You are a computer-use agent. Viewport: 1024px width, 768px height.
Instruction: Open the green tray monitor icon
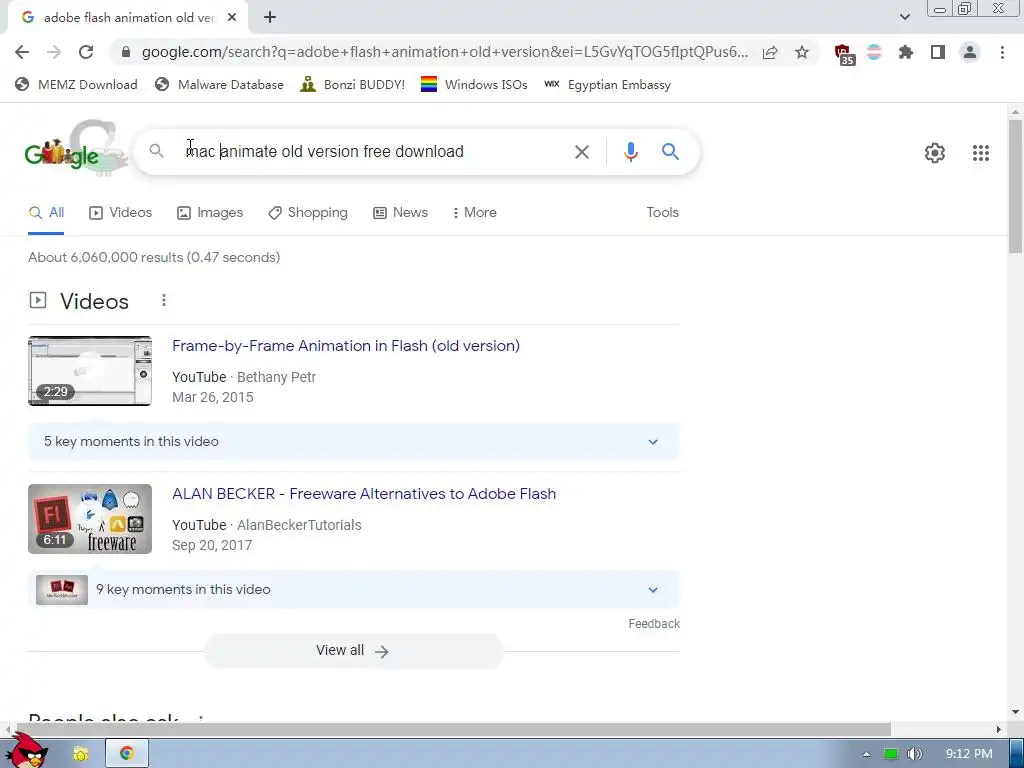pyautogui.click(x=891, y=754)
